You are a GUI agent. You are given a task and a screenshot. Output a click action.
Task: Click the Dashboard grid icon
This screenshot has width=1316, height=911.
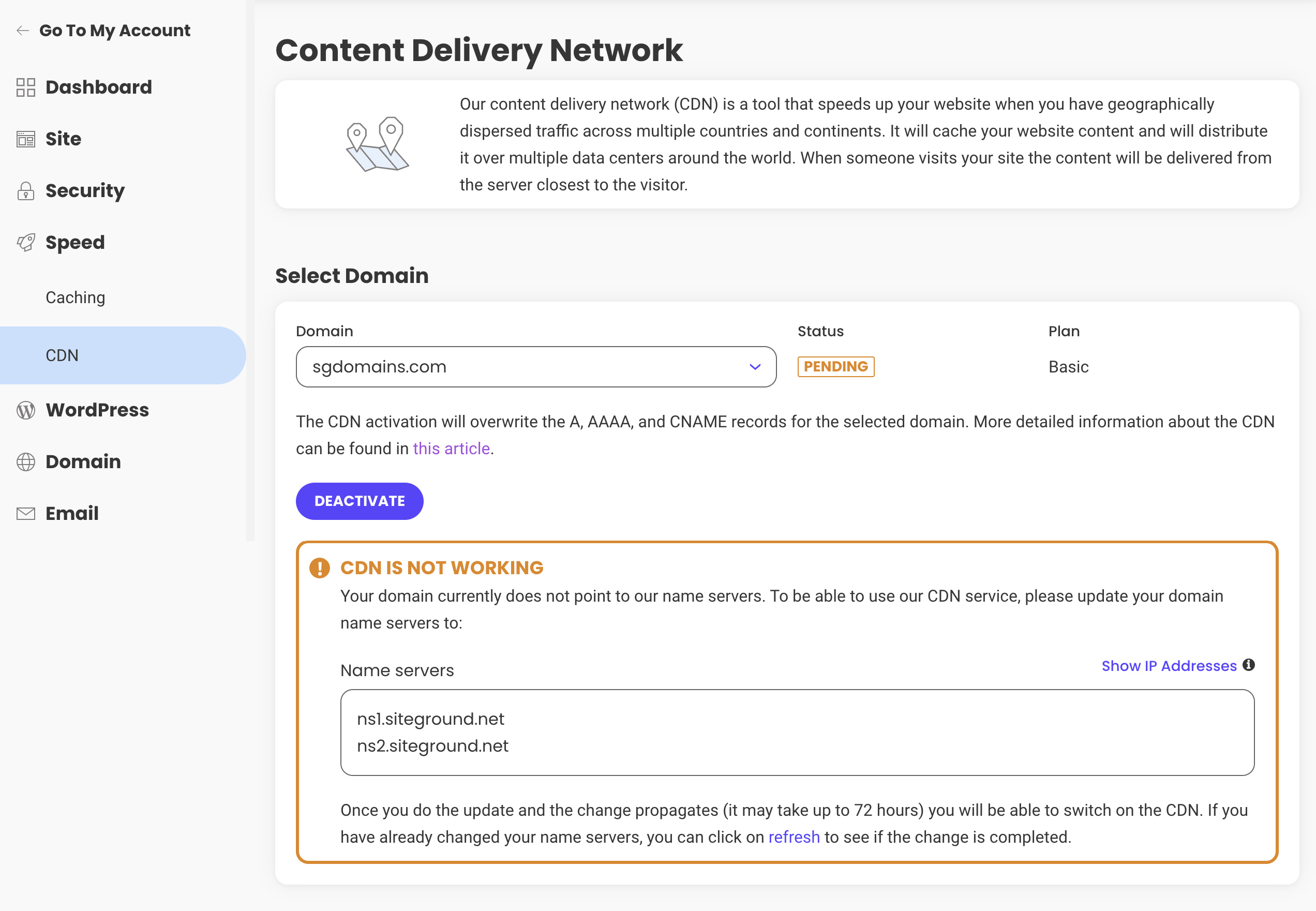(x=26, y=87)
